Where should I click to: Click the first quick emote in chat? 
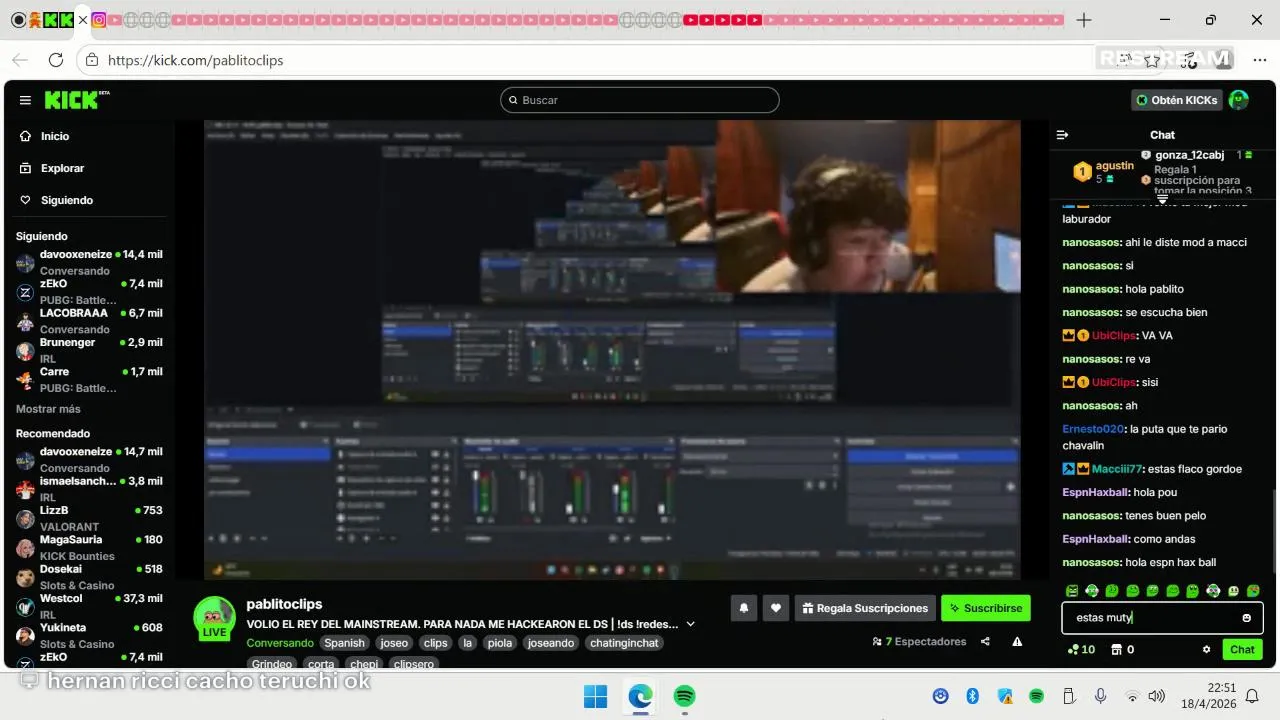point(1072,591)
